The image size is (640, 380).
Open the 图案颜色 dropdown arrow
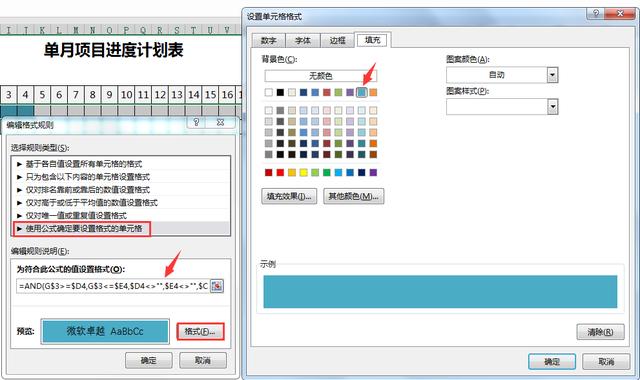point(552,75)
